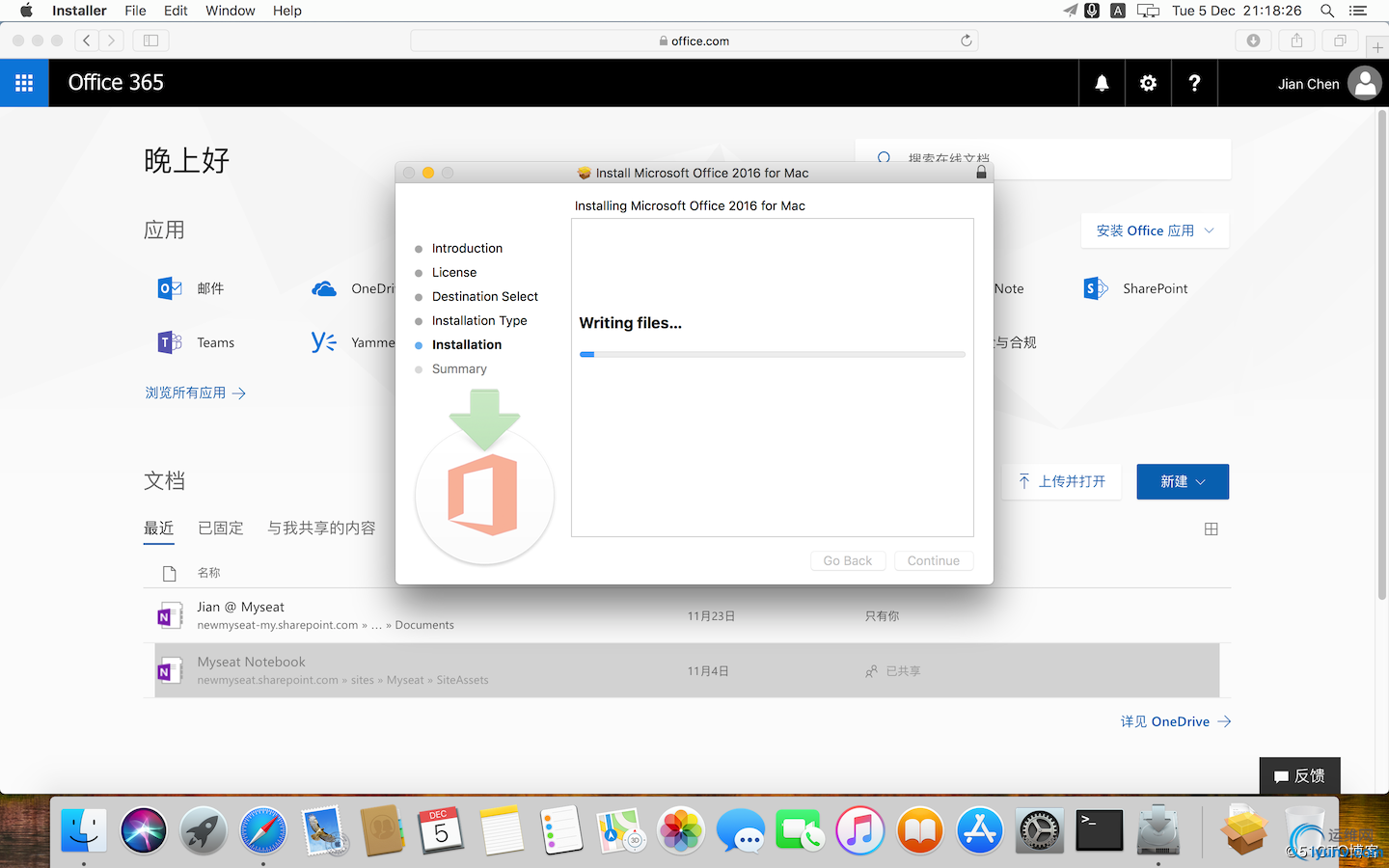Viewport: 1389px width, 868px height.
Task: Open the help question mark icon
Action: pyautogui.click(x=1194, y=83)
